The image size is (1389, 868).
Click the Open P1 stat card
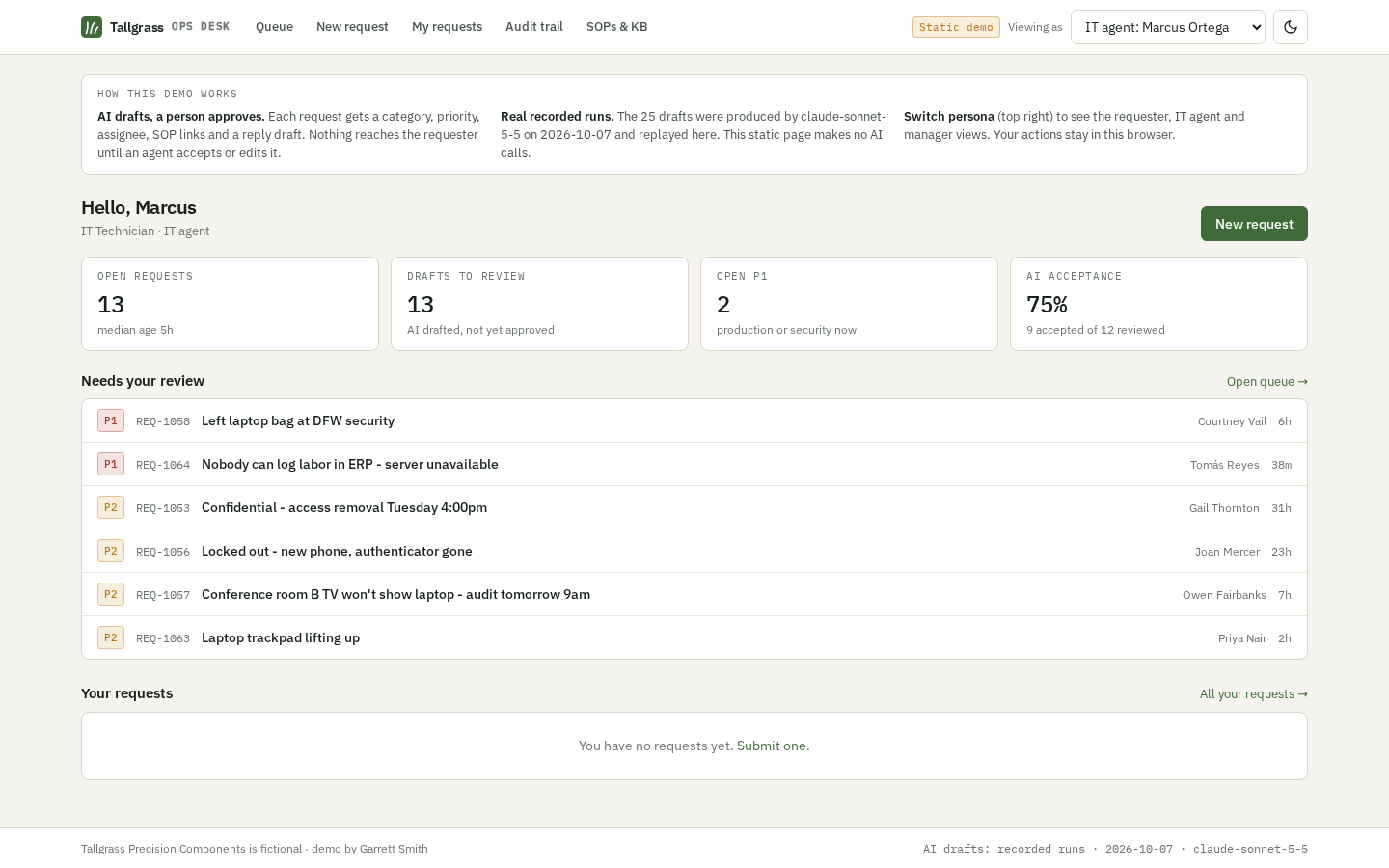coord(849,304)
